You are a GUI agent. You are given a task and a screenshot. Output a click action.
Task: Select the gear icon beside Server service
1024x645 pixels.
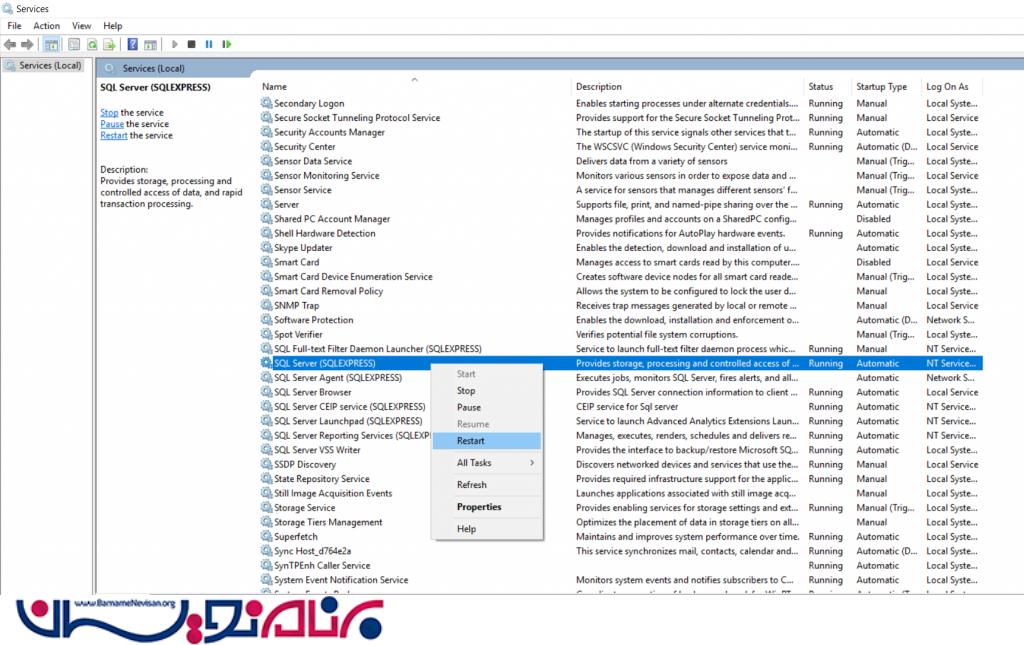tap(266, 204)
